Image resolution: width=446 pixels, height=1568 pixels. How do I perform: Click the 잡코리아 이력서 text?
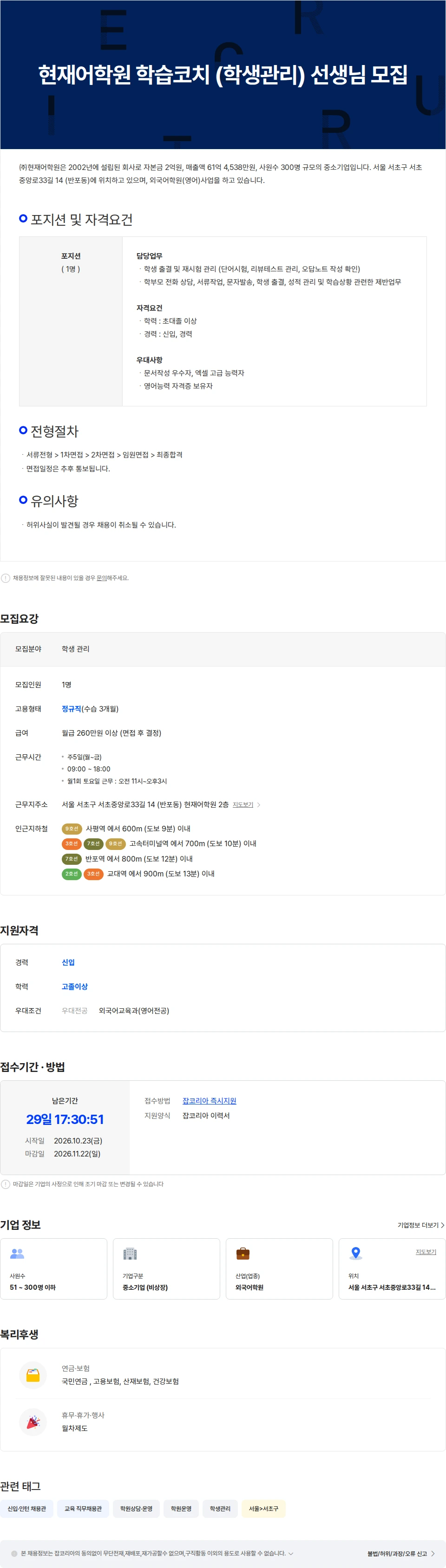click(x=206, y=1116)
